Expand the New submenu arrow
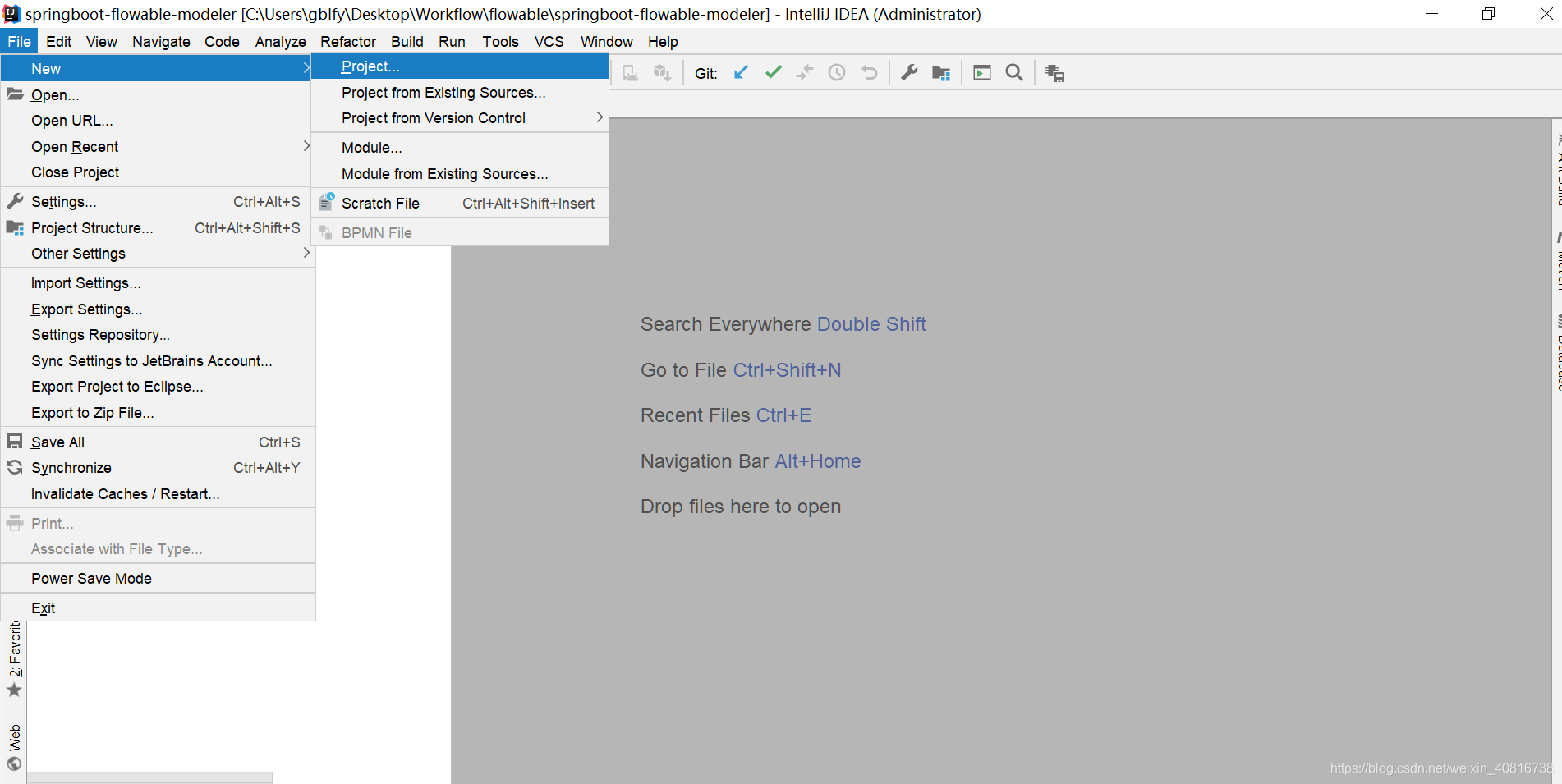This screenshot has width=1562, height=784. click(x=306, y=67)
